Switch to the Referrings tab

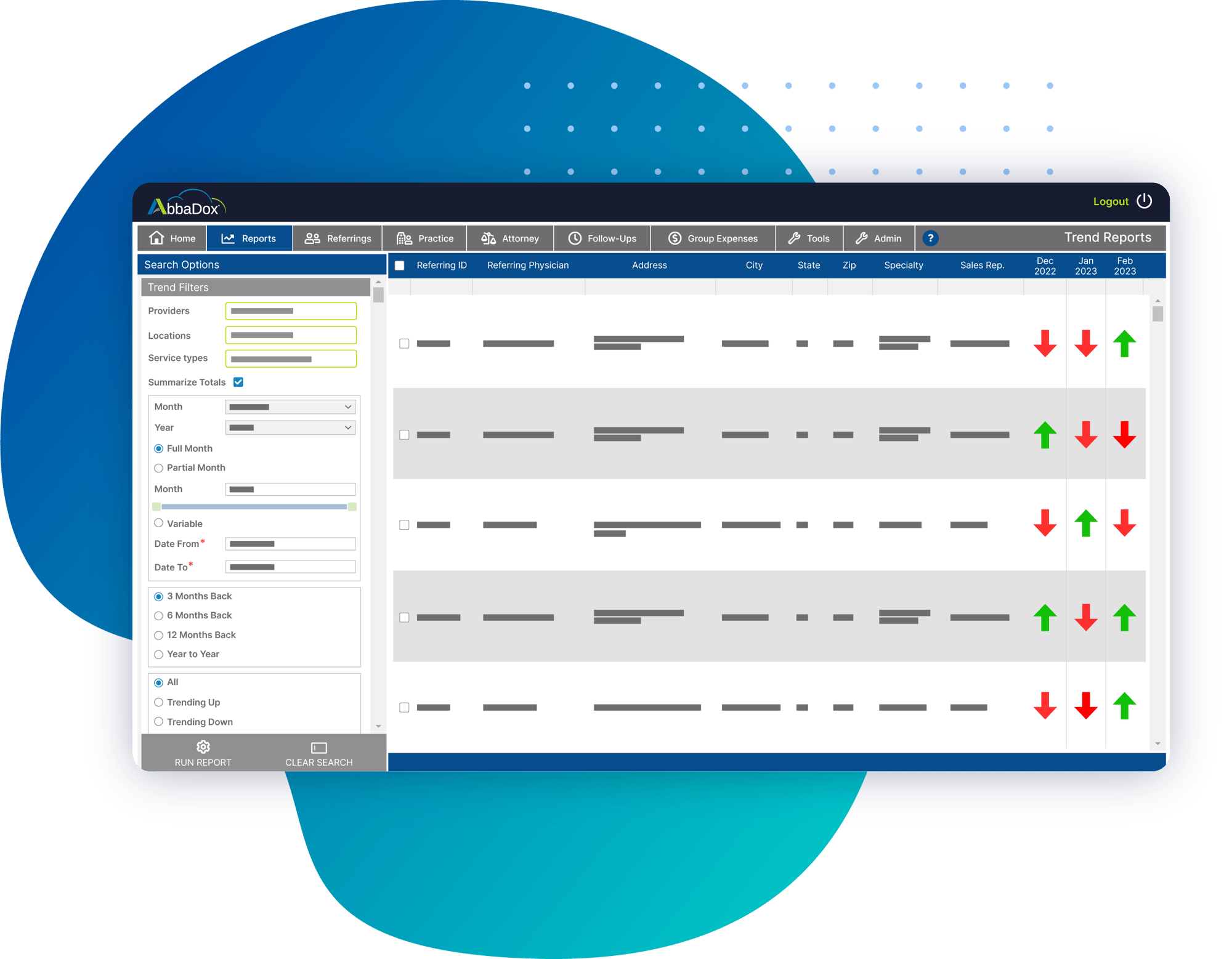(x=338, y=238)
